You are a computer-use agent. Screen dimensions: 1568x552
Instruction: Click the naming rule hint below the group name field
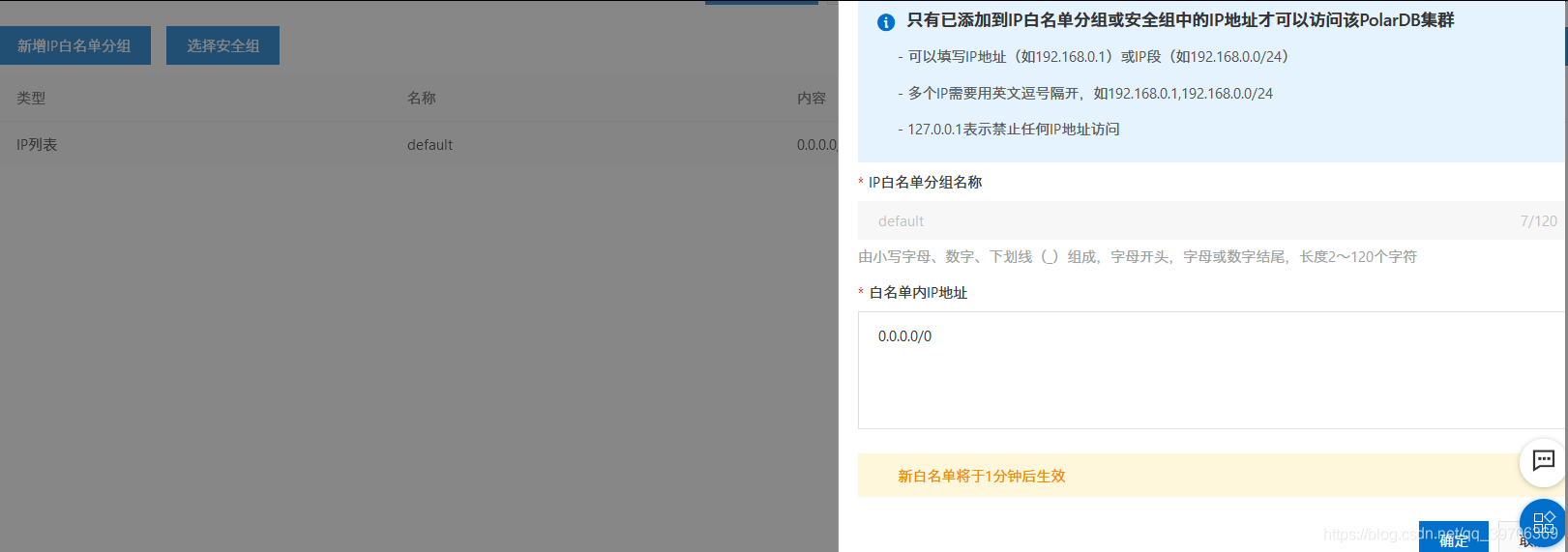(1138, 256)
